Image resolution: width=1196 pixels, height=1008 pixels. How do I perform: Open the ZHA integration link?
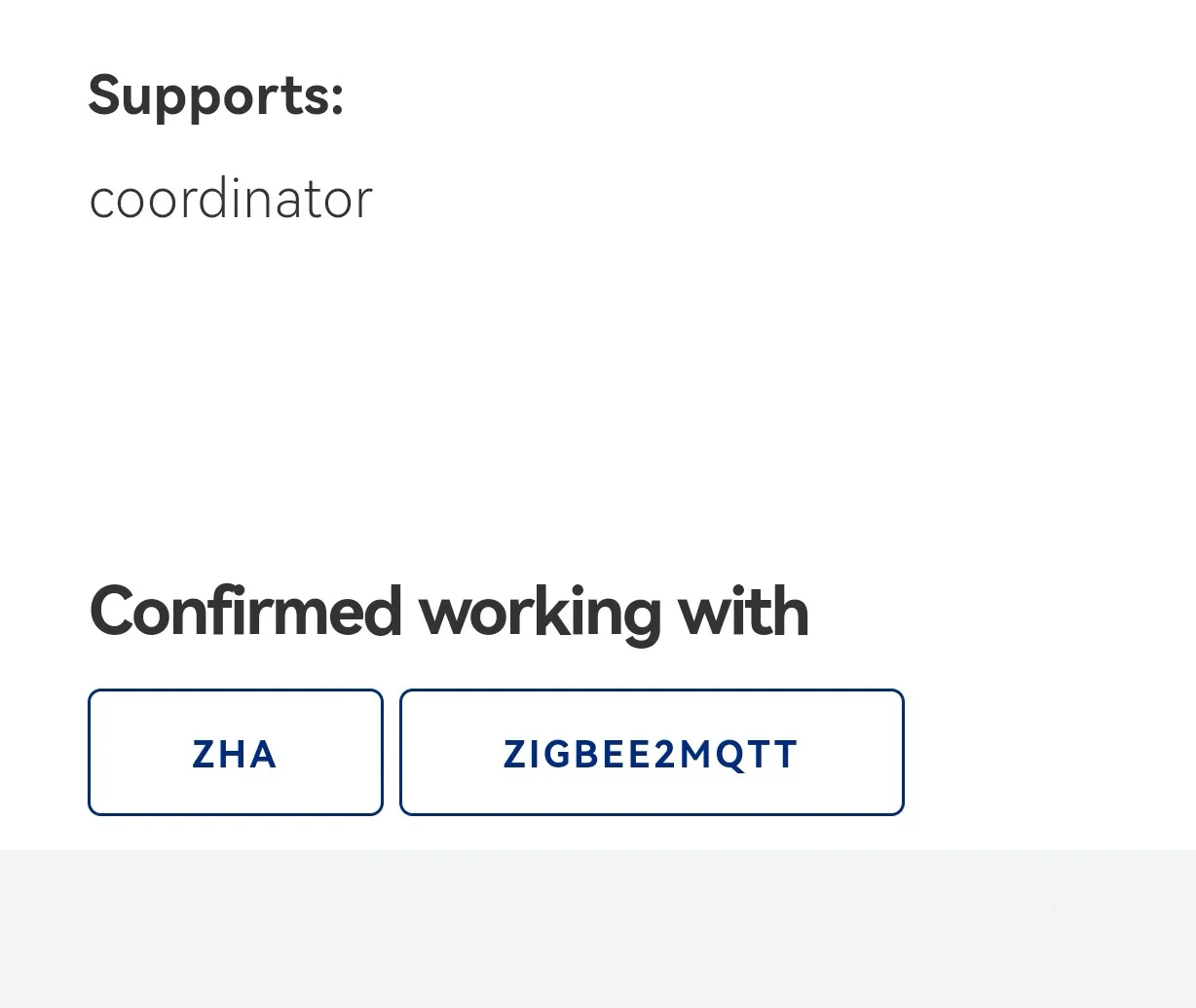(x=235, y=753)
